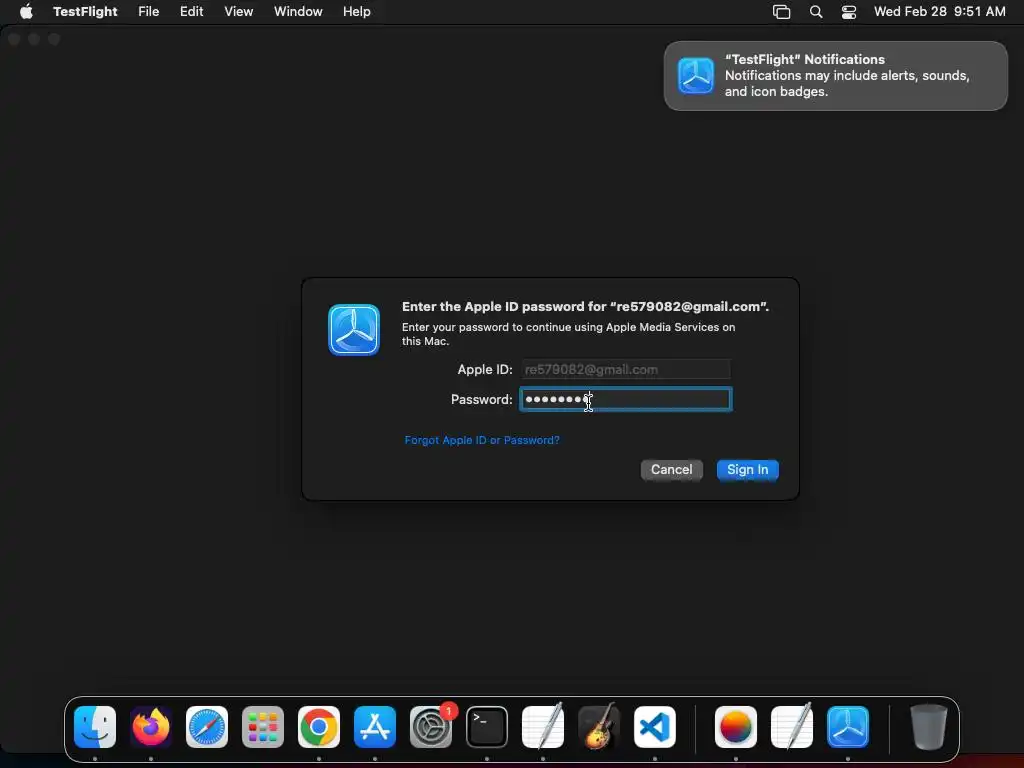Open Control Center in menu bar
Image resolution: width=1024 pixels, height=768 pixels.
848,12
